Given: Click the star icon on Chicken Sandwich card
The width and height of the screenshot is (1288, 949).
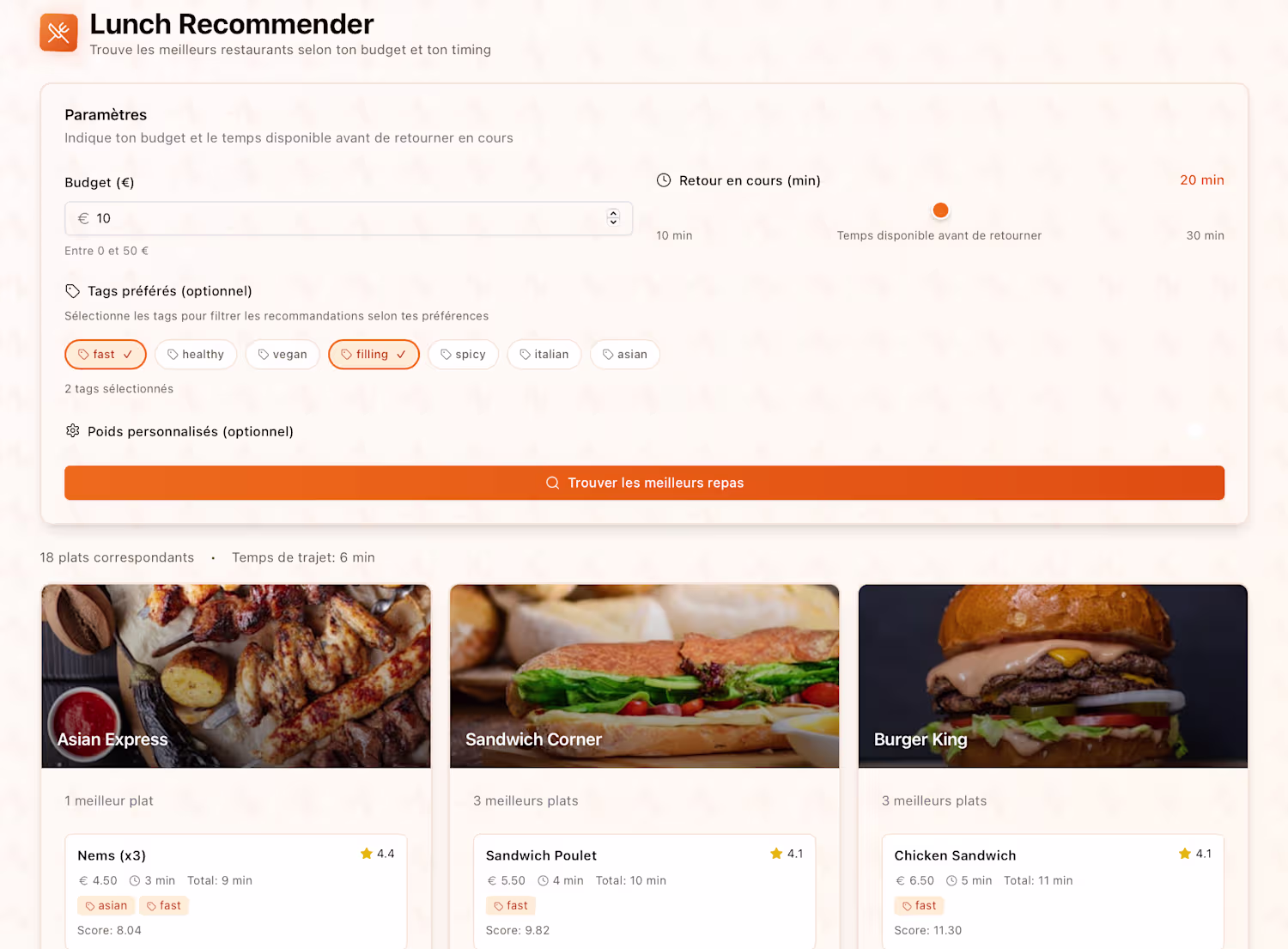Looking at the screenshot, I should pos(1185,854).
